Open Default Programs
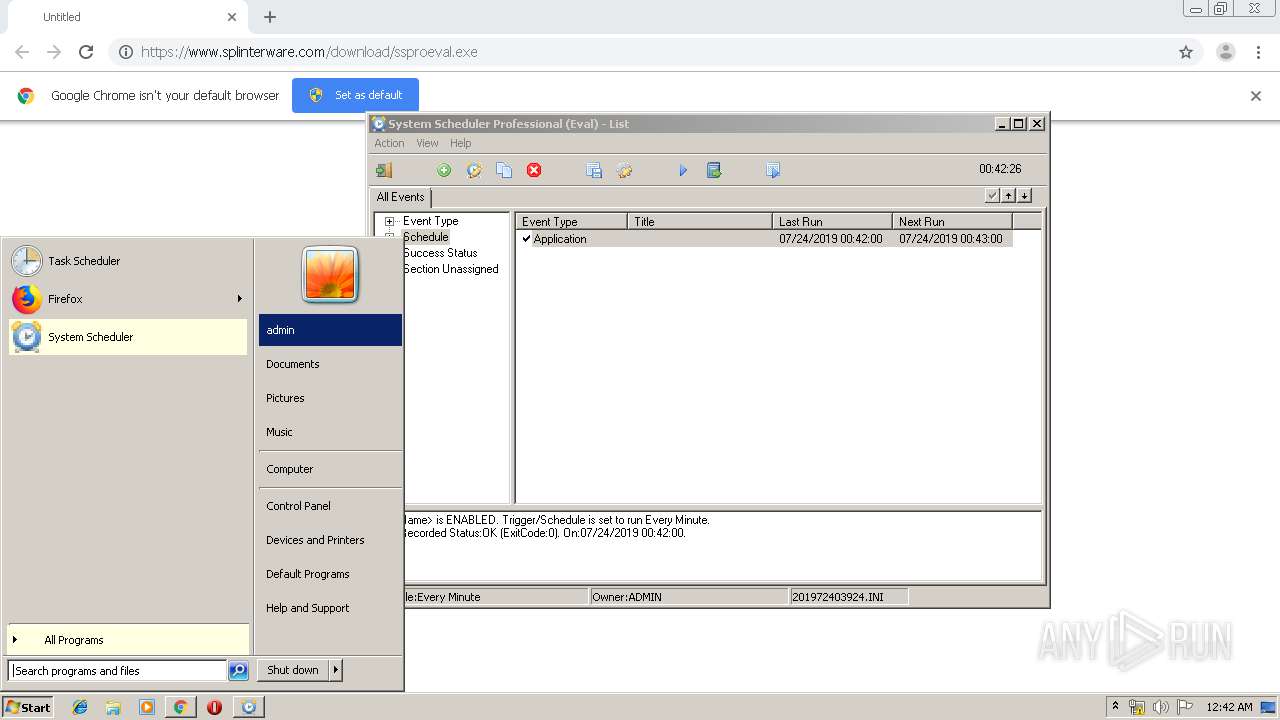Screen dimensions: 1280x720 (330, 574)
